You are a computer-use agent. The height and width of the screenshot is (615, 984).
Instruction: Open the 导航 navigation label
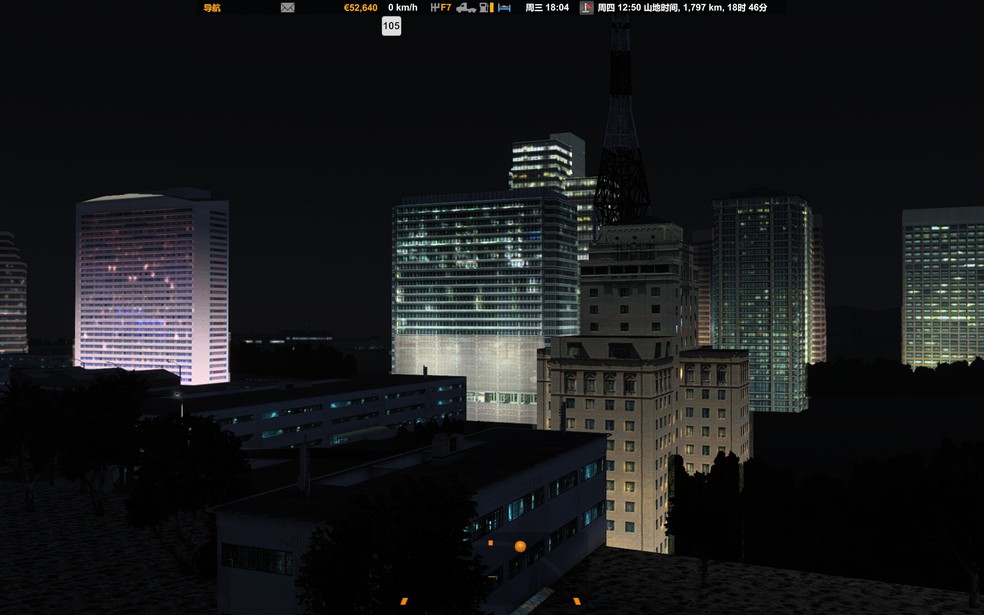click(211, 8)
